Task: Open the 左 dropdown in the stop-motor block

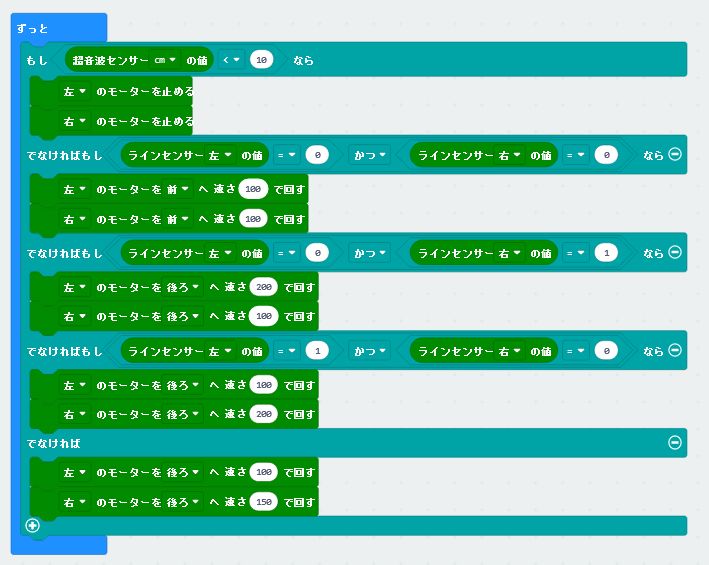Action: (x=75, y=92)
